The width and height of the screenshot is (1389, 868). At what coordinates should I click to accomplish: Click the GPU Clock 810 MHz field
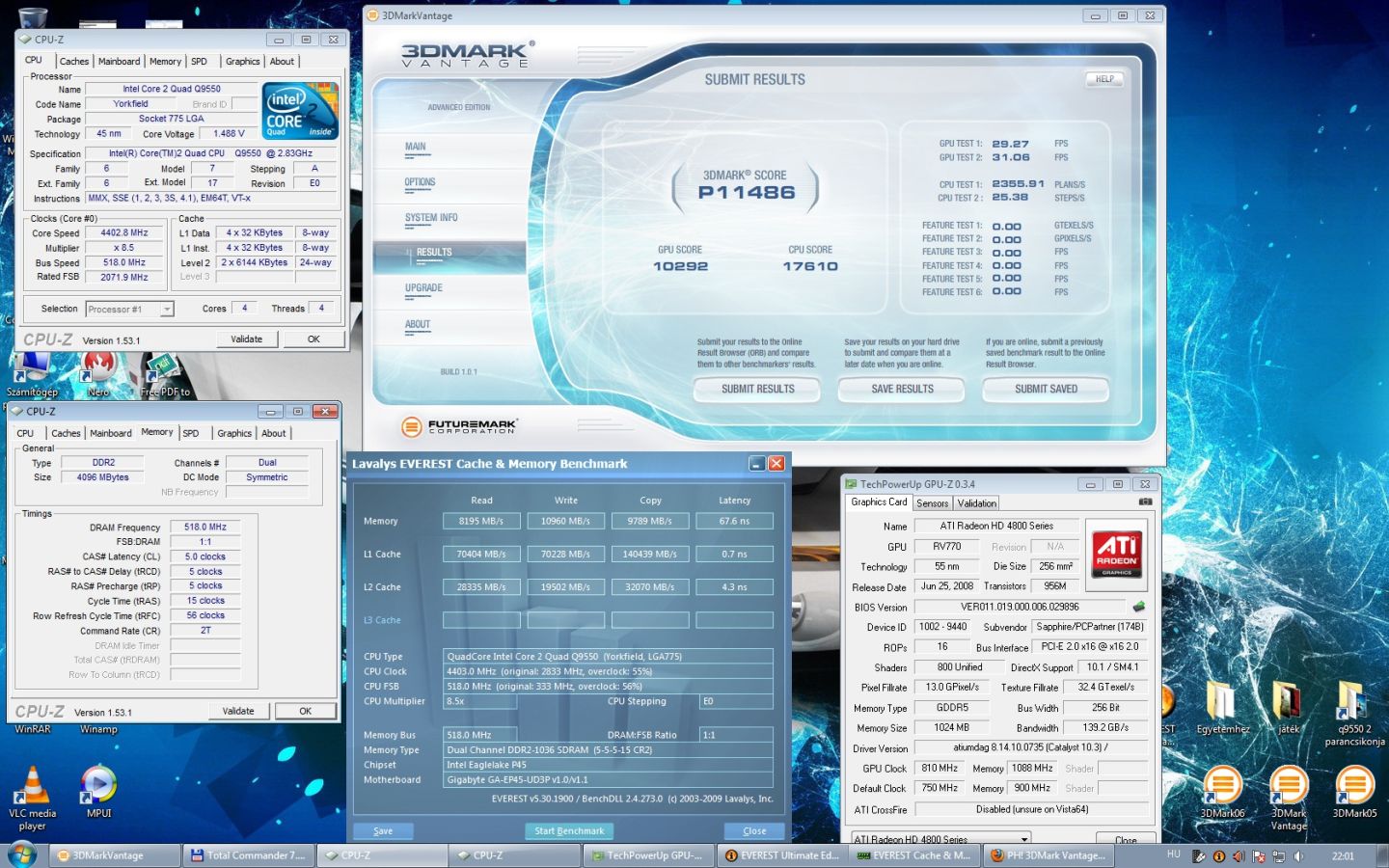[939, 768]
